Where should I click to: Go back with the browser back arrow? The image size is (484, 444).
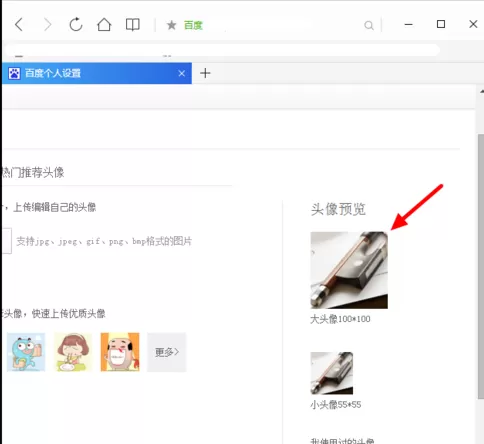19,25
